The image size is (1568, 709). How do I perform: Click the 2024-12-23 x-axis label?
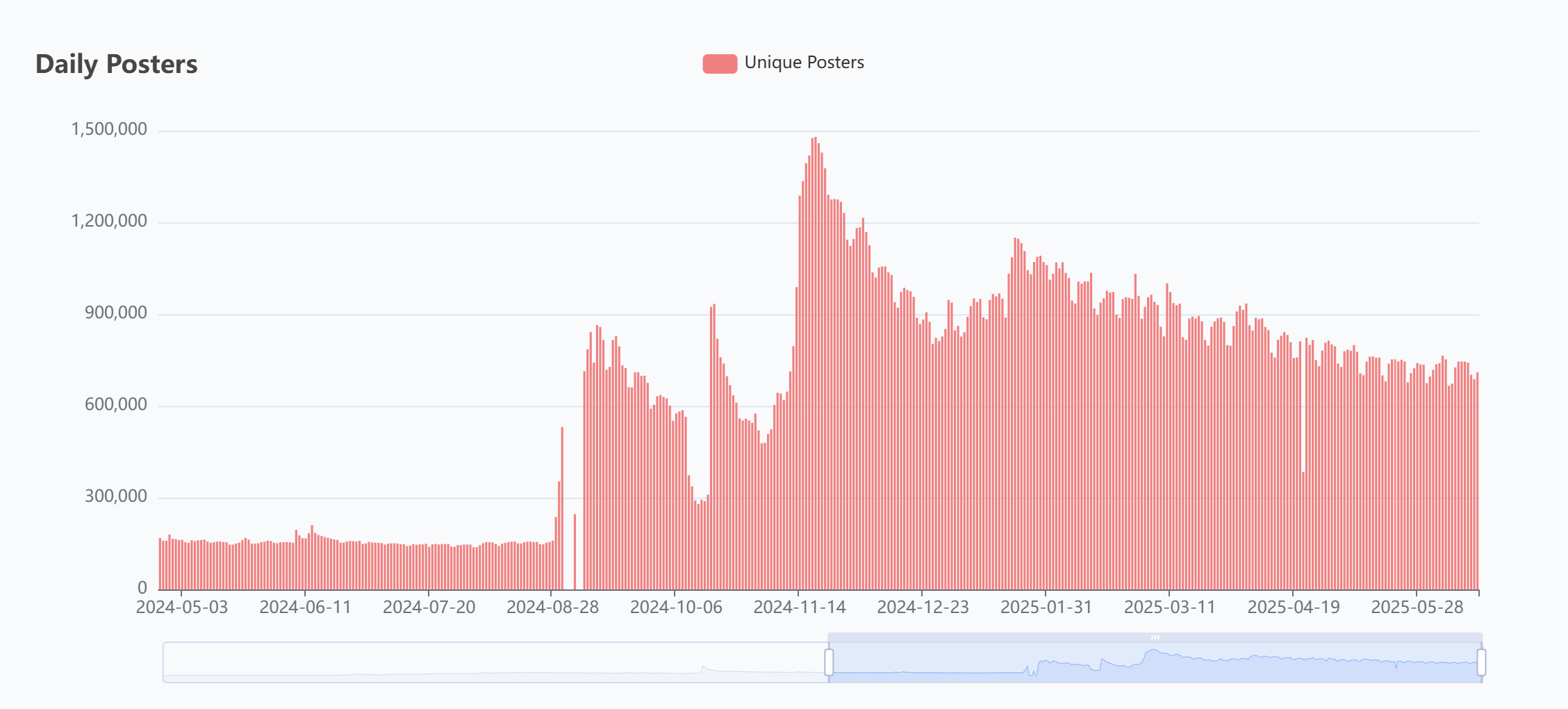coord(923,608)
